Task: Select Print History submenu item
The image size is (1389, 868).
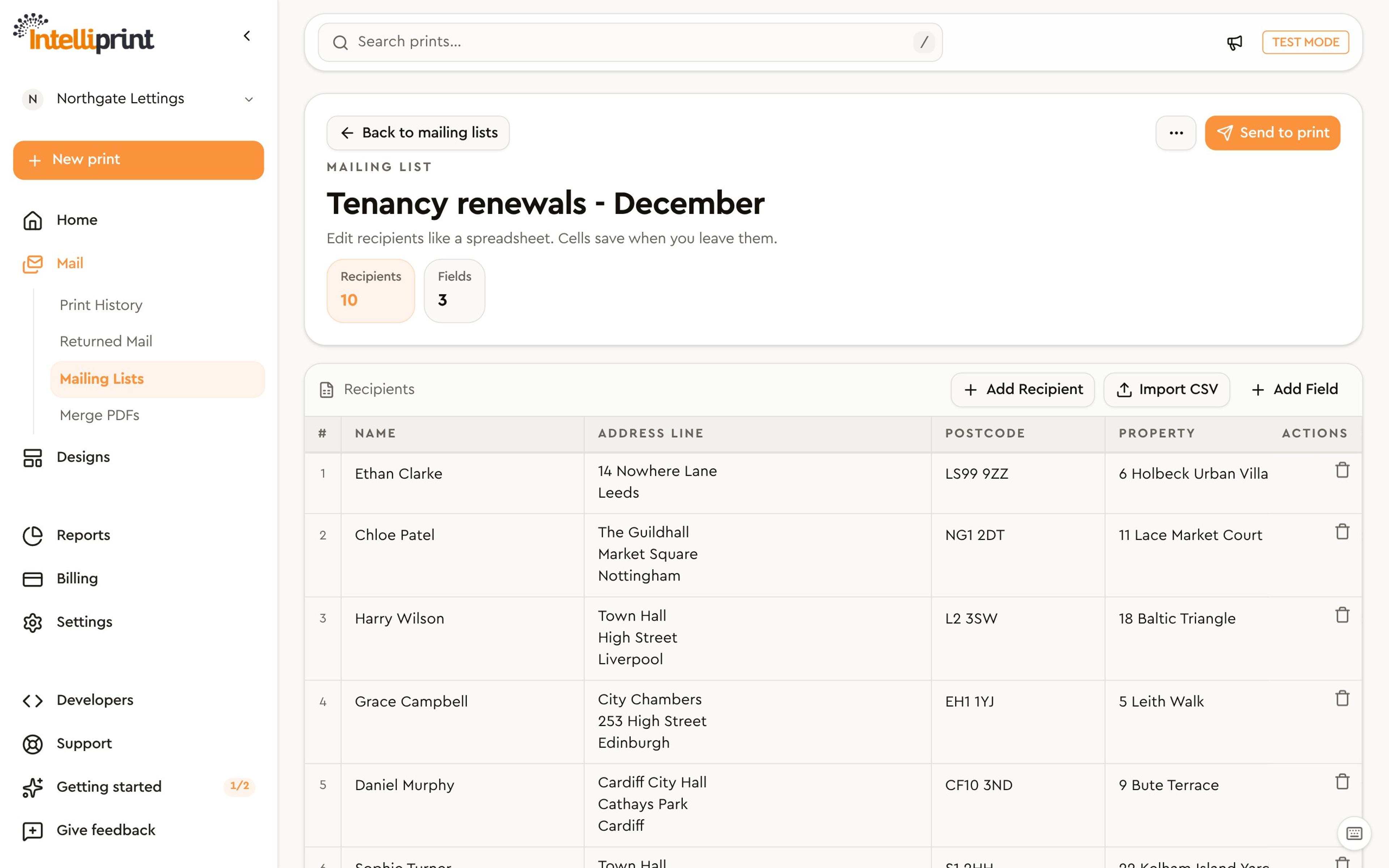Action: [x=157, y=305]
